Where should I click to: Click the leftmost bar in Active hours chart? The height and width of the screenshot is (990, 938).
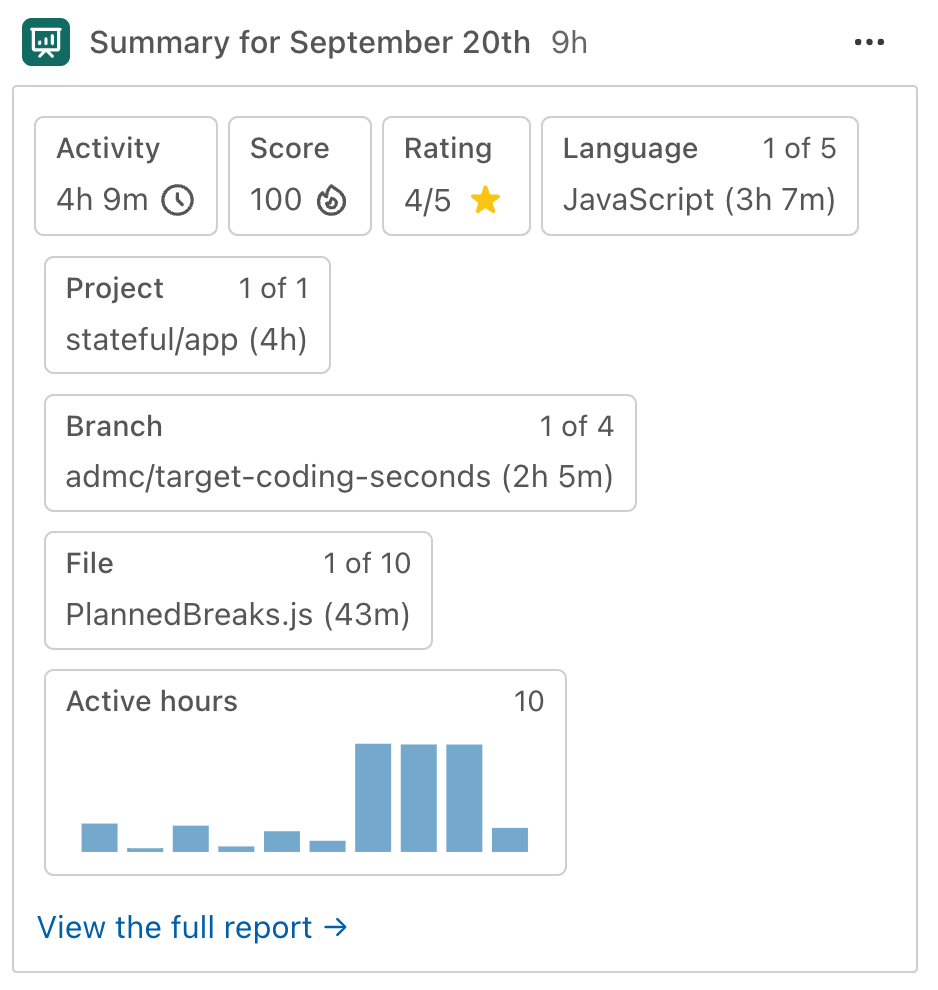pos(100,837)
